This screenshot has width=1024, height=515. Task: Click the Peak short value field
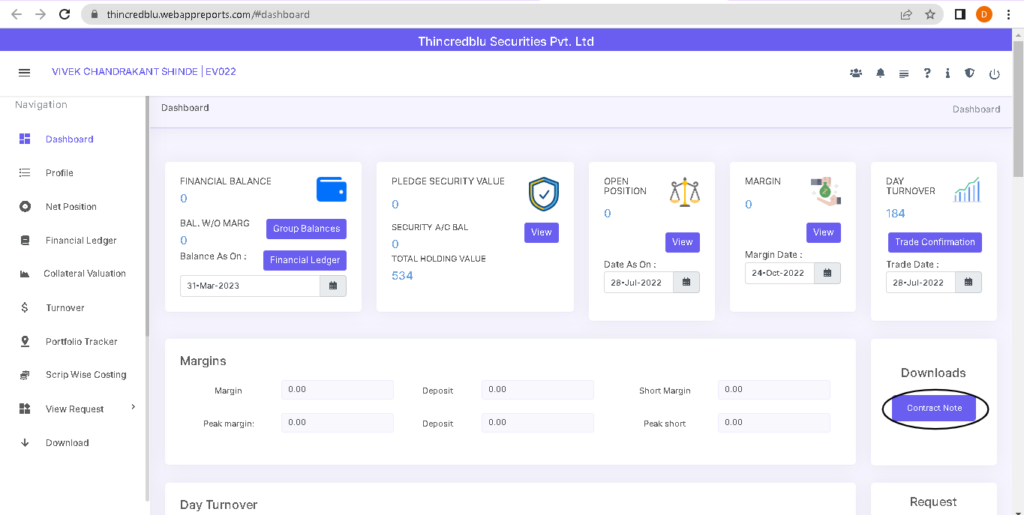(774, 423)
